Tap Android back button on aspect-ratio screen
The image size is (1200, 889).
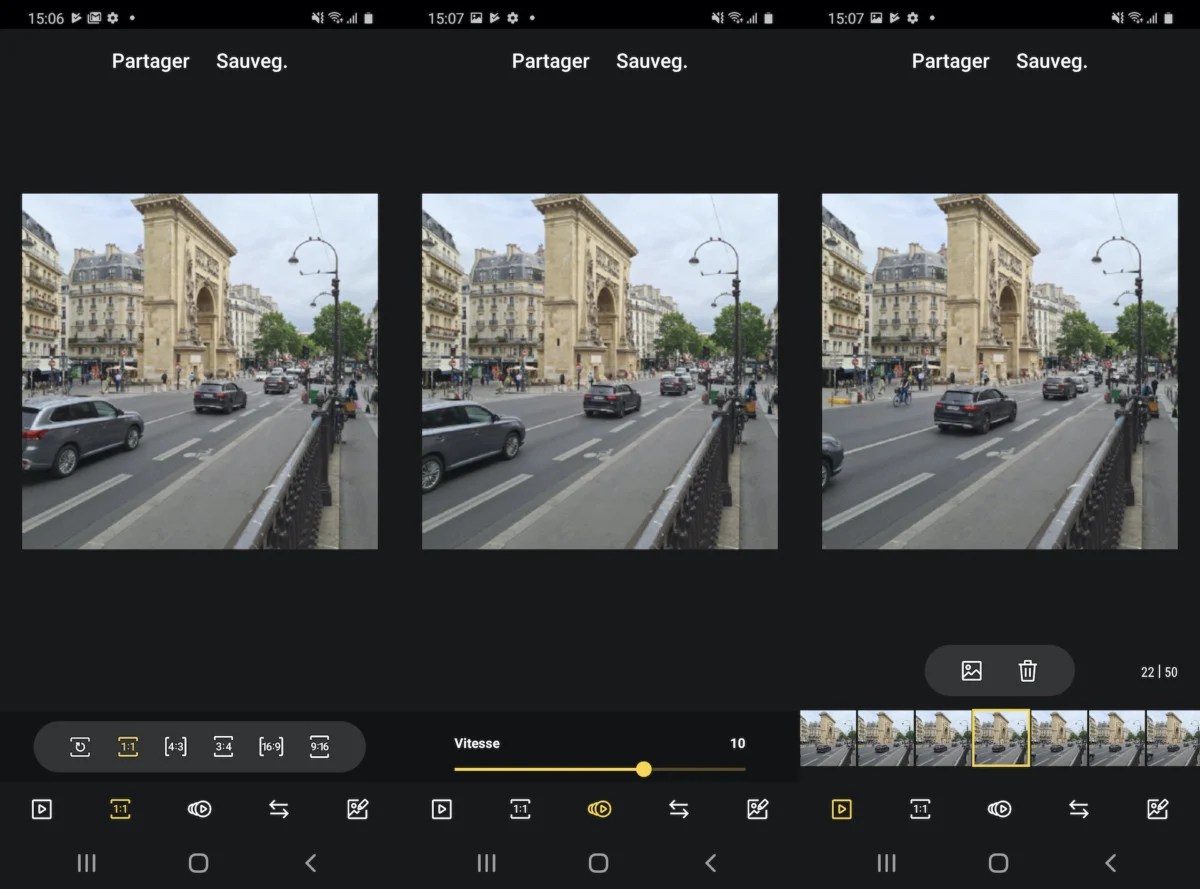(x=311, y=863)
